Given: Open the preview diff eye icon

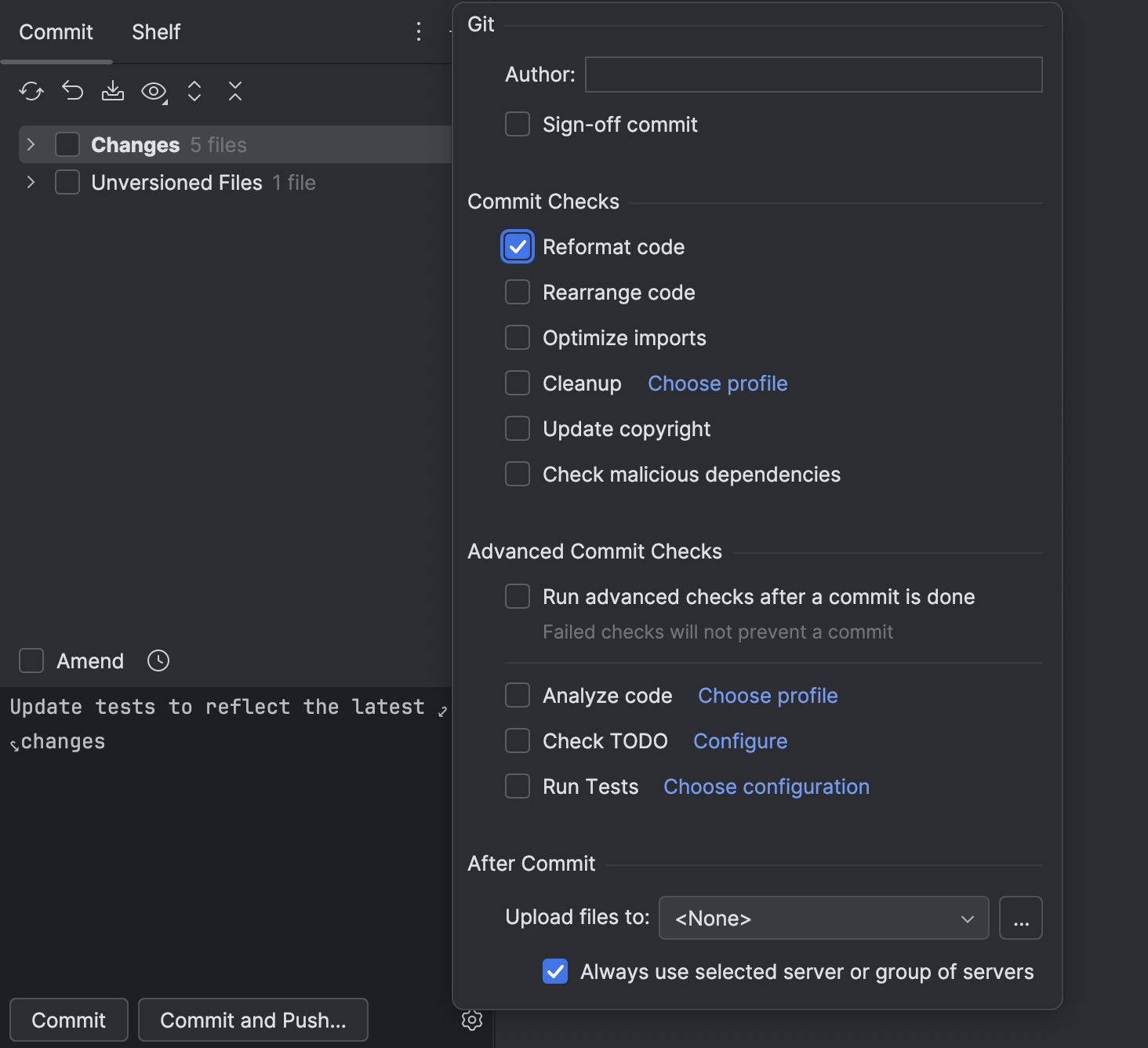Looking at the screenshot, I should click(x=153, y=91).
